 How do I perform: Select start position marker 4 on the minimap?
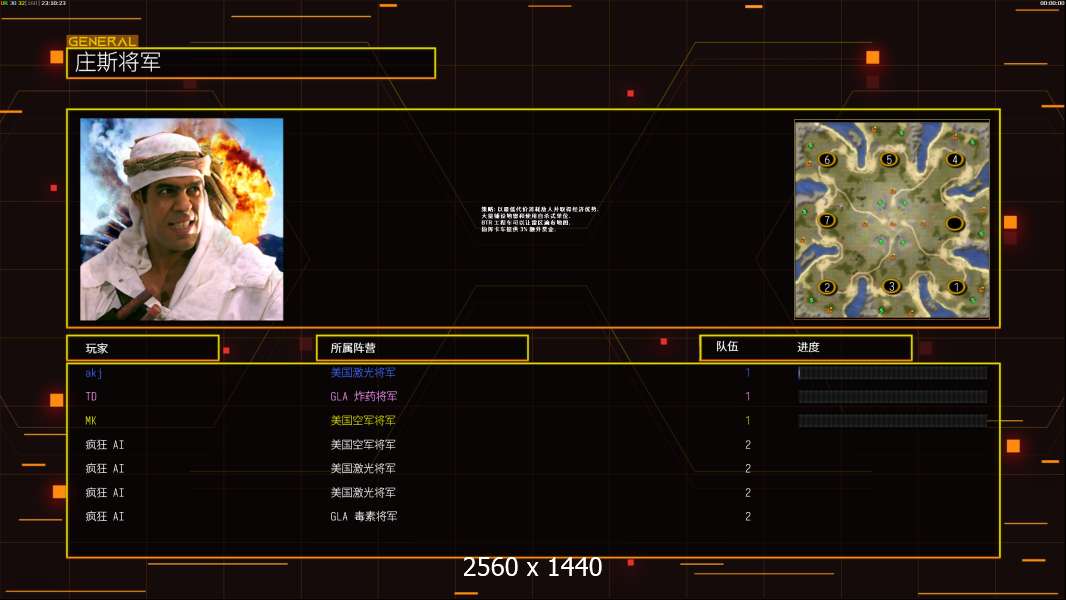[x=955, y=159]
